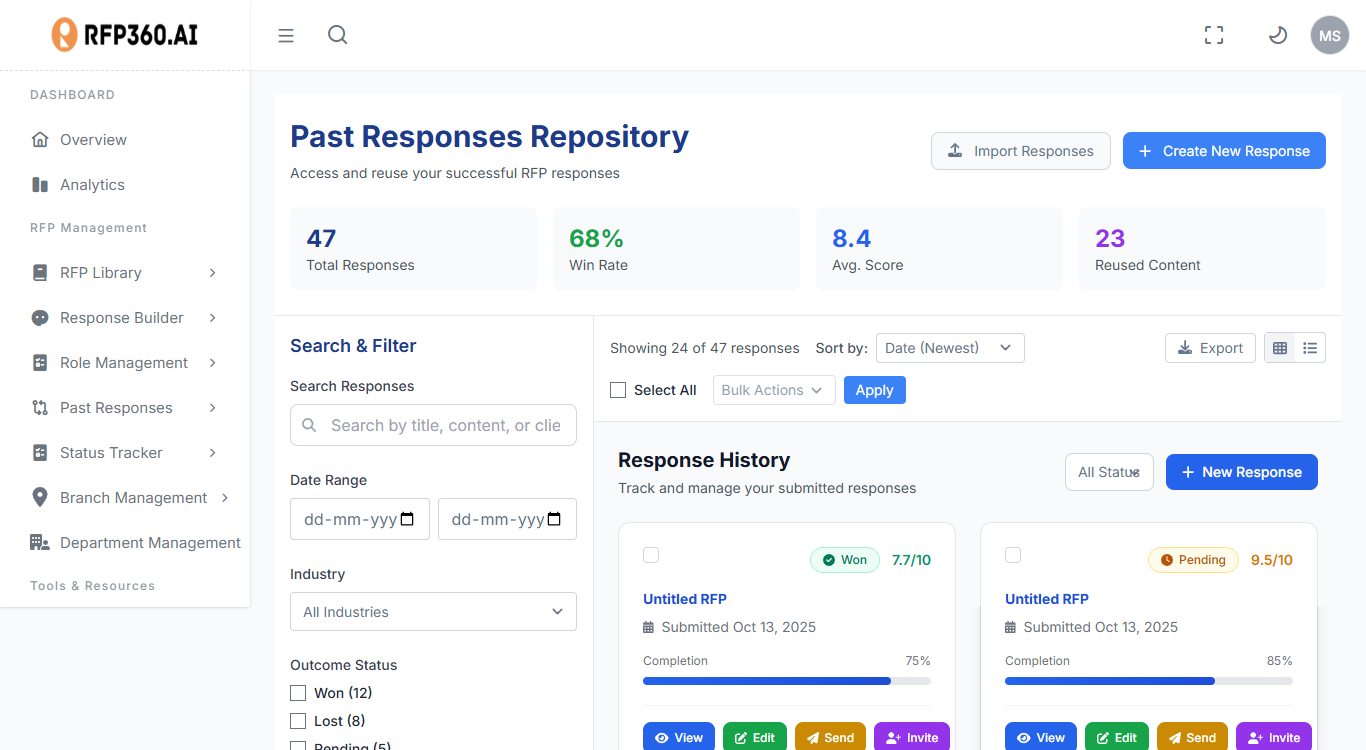The width and height of the screenshot is (1366, 750).
Task: Click the 75% completion progress bar
Action: [x=786, y=680]
